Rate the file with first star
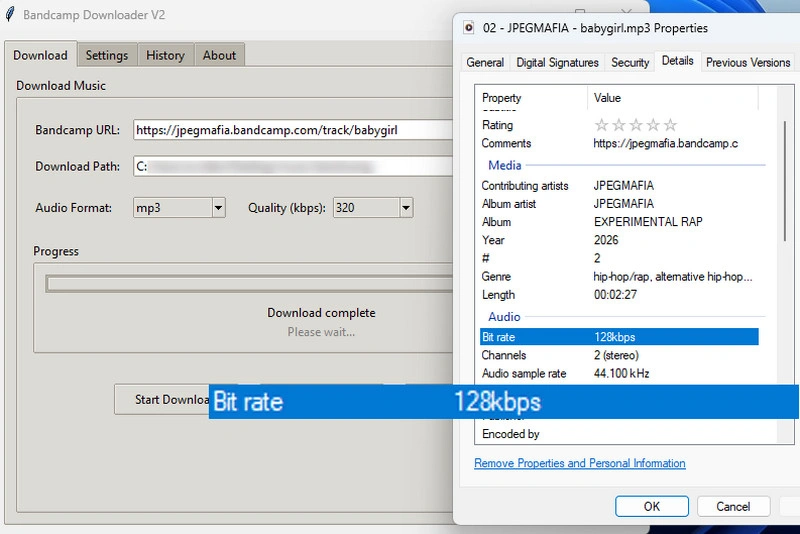The height and width of the screenshot is (534, 800). point(602,125)
